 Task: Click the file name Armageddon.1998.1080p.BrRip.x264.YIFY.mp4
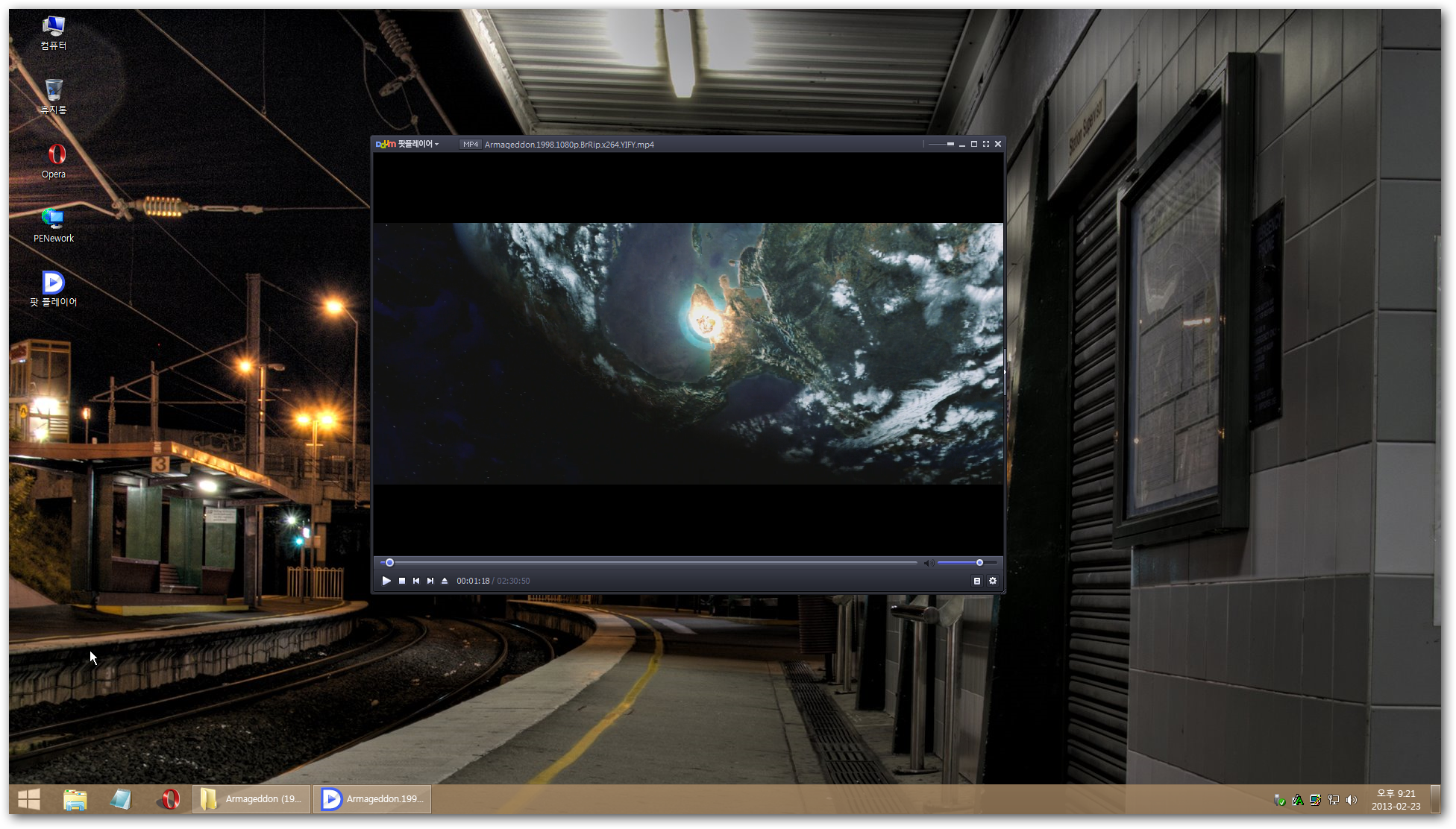point(569,145)
